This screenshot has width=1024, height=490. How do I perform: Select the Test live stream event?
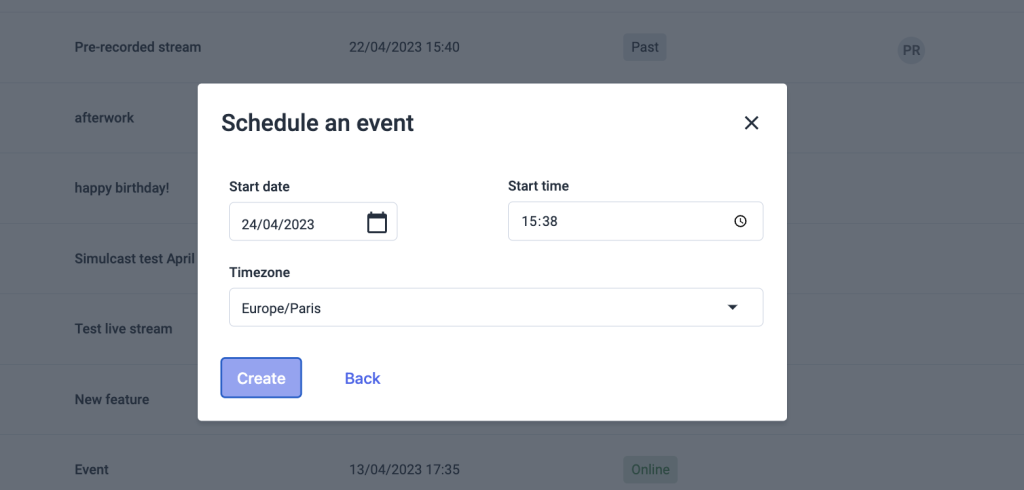(123, 328)
